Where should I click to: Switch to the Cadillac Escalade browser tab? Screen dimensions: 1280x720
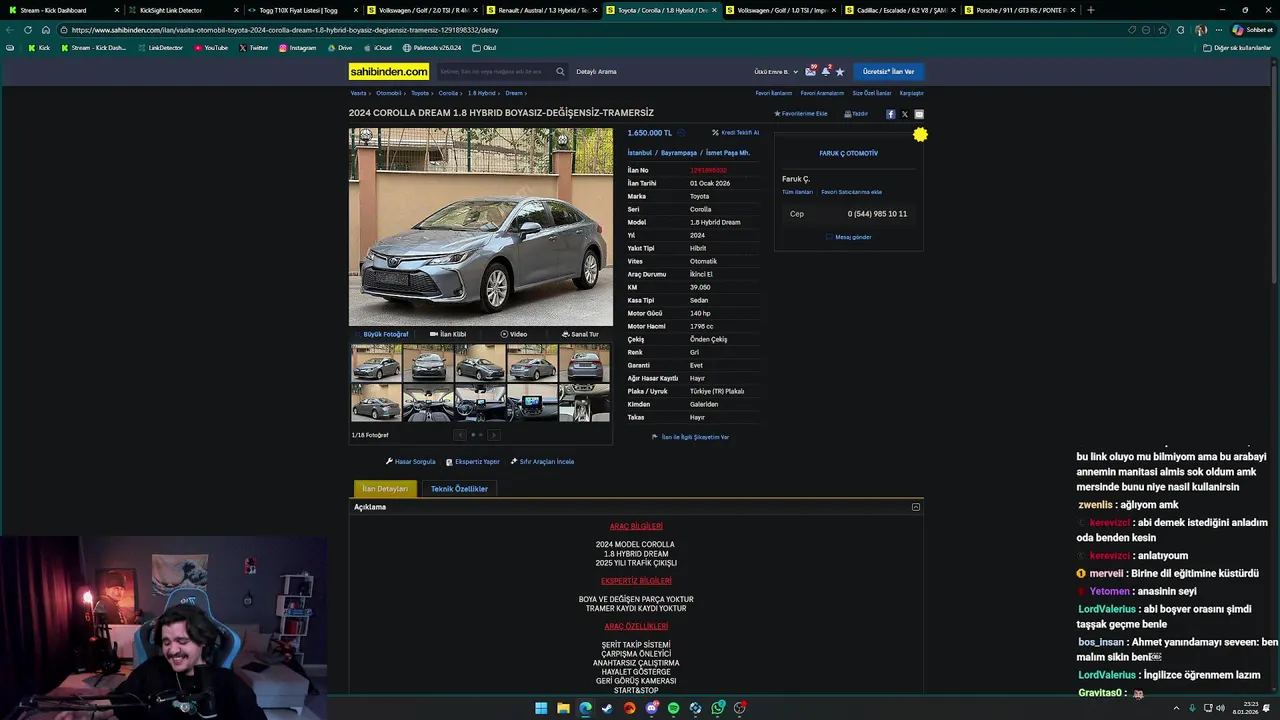click(901, 10)
